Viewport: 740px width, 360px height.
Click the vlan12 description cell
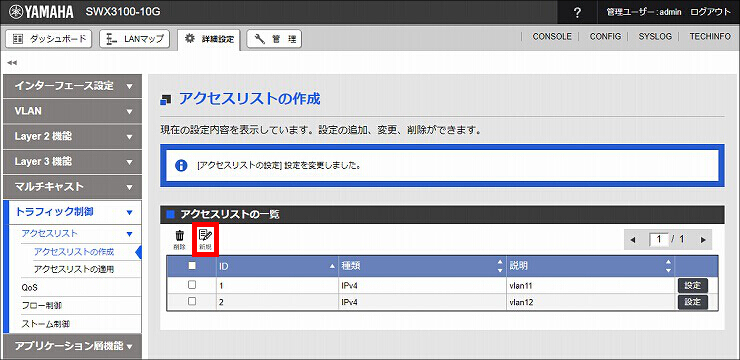(x=590, y=302)
